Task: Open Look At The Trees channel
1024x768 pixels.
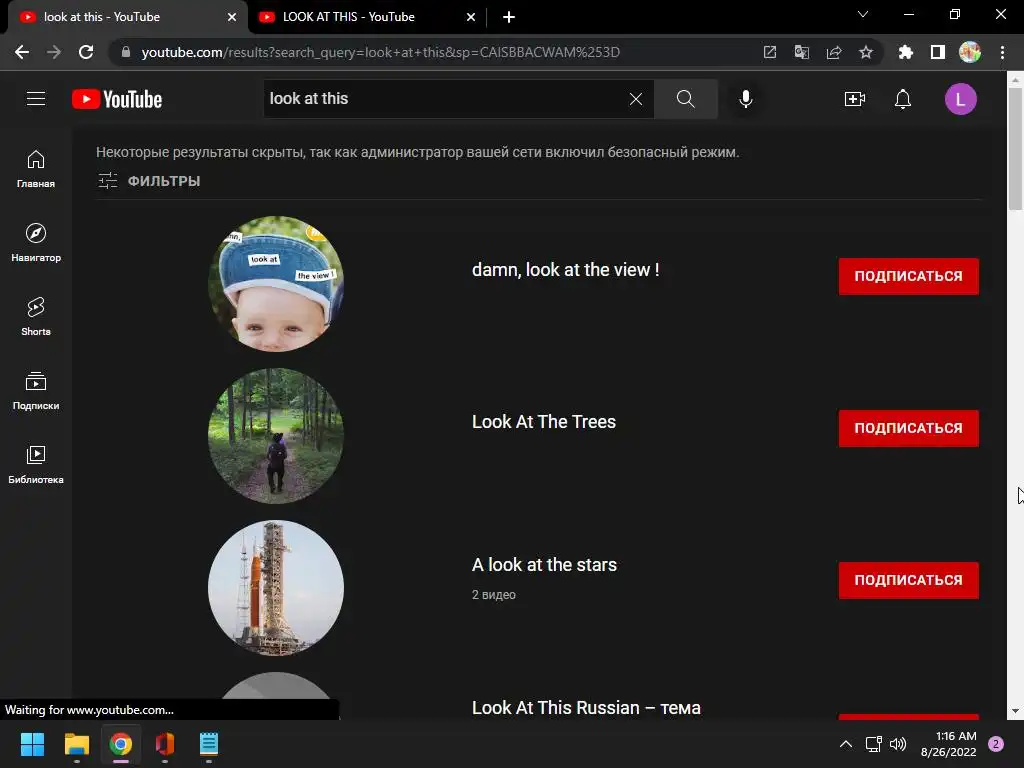Action: [x=543, y=422]
